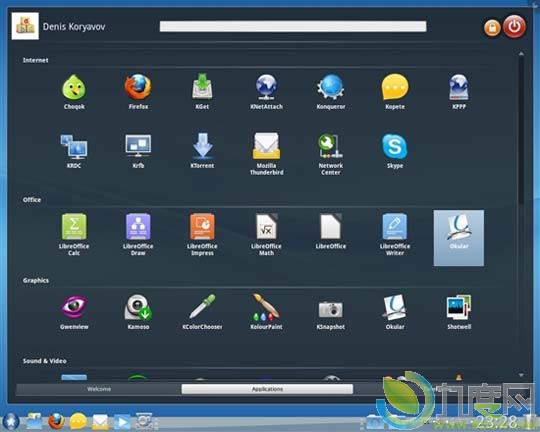Launch LibreOffice Draw
Viewport: 540px width, 432px height.
tap(138, 235)
